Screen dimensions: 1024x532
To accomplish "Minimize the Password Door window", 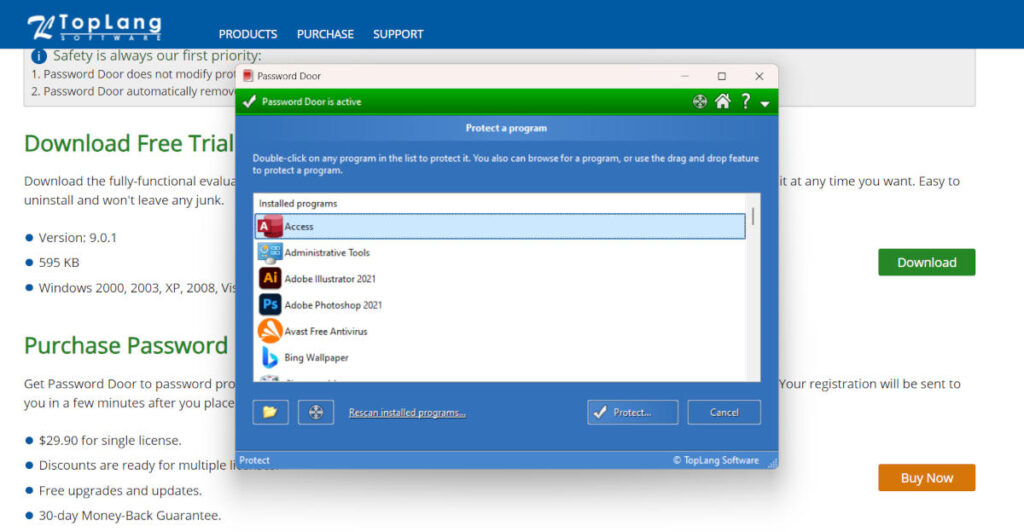I will point(684,76).
